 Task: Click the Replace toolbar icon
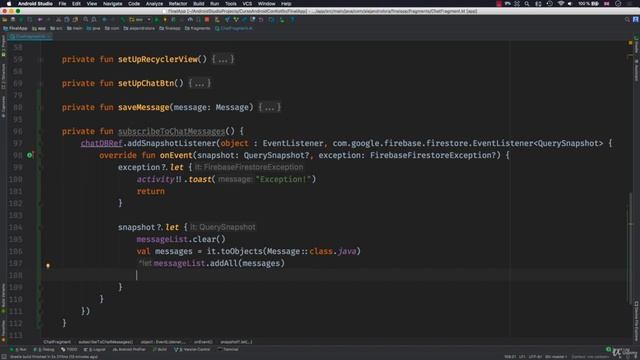pyautogui.click(x=94, y=20)
